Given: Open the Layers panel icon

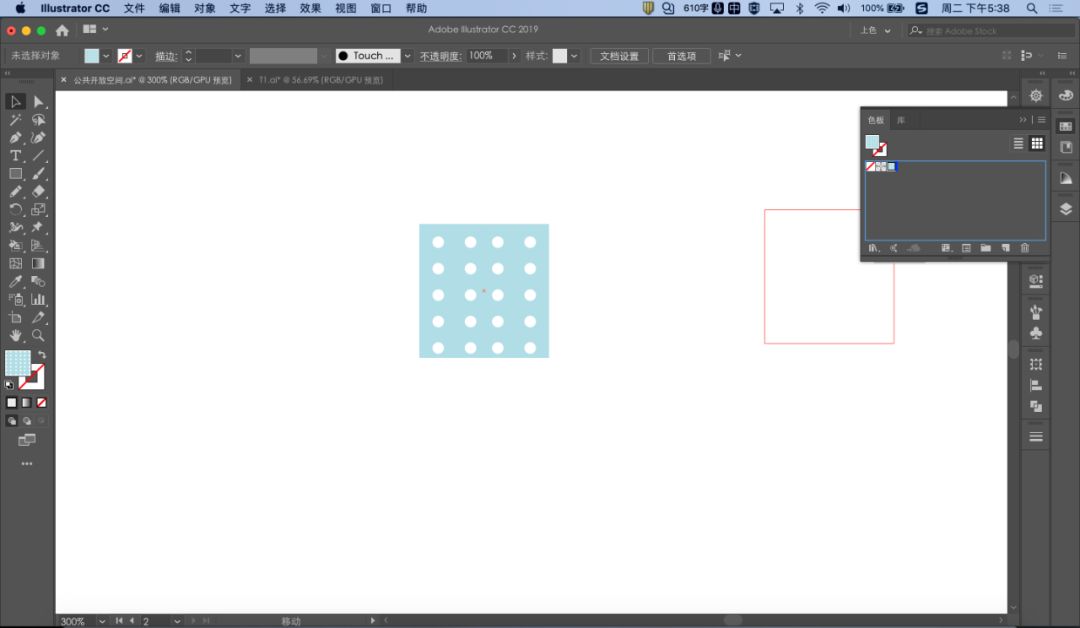Looking at the screenshot, I should 1066,209.
